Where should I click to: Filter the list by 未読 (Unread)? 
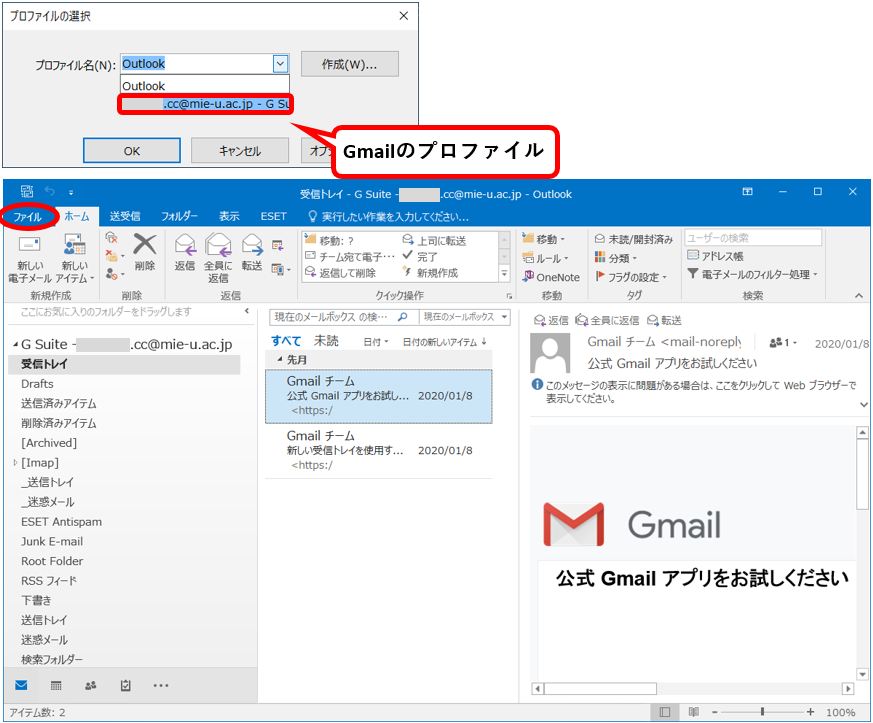pyautogui.click(x=326, y=341)
